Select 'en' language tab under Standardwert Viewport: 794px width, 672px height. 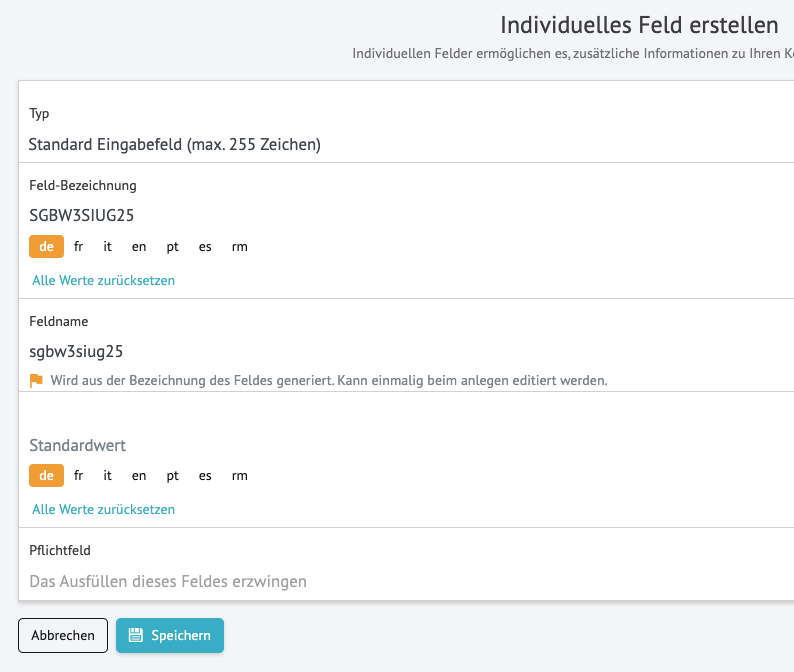click(139, 476)
